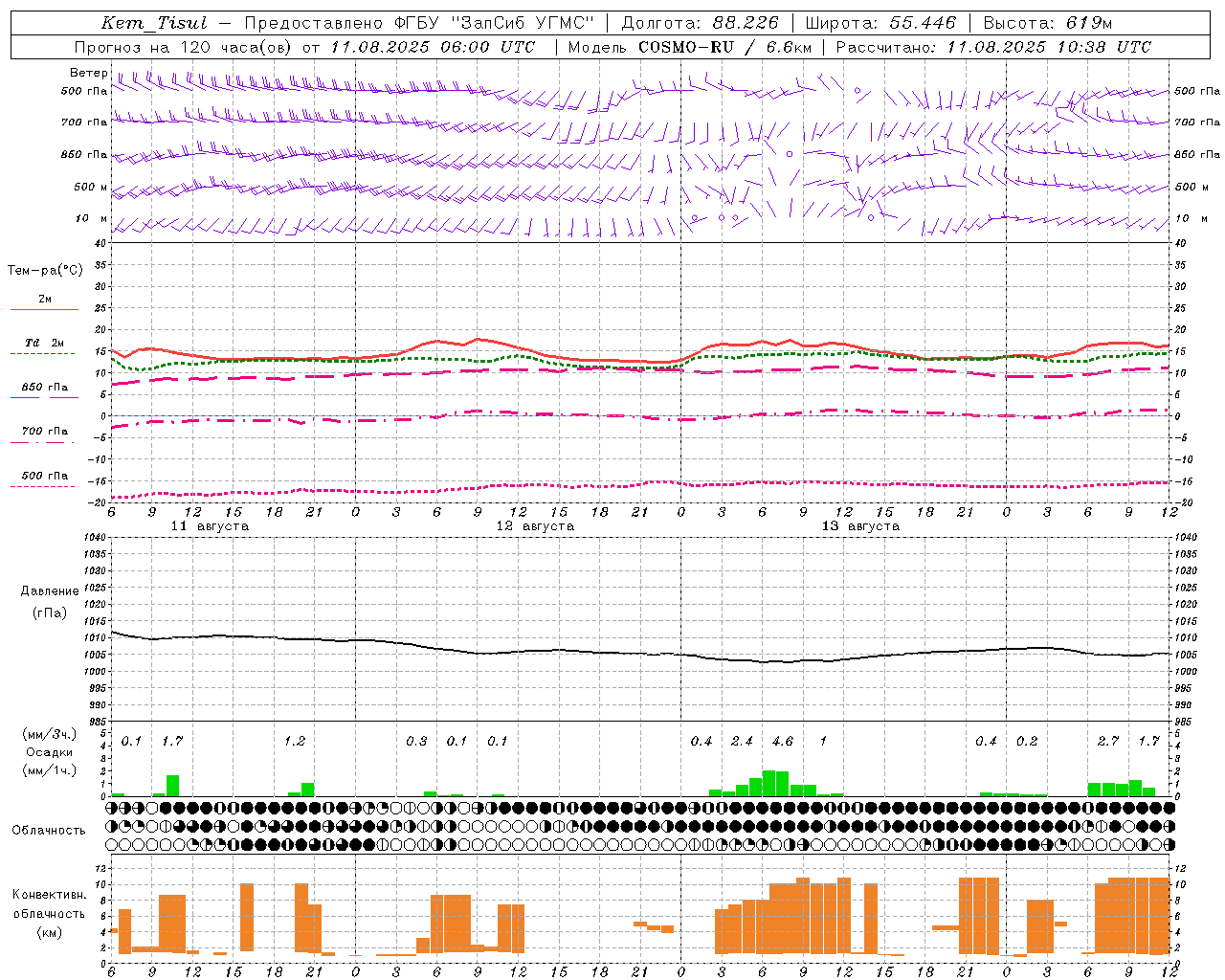Click the '12 августа' date label
The height and width of the screenshot is (980, 1225).
pyautogui.click(x=535, y=526)
